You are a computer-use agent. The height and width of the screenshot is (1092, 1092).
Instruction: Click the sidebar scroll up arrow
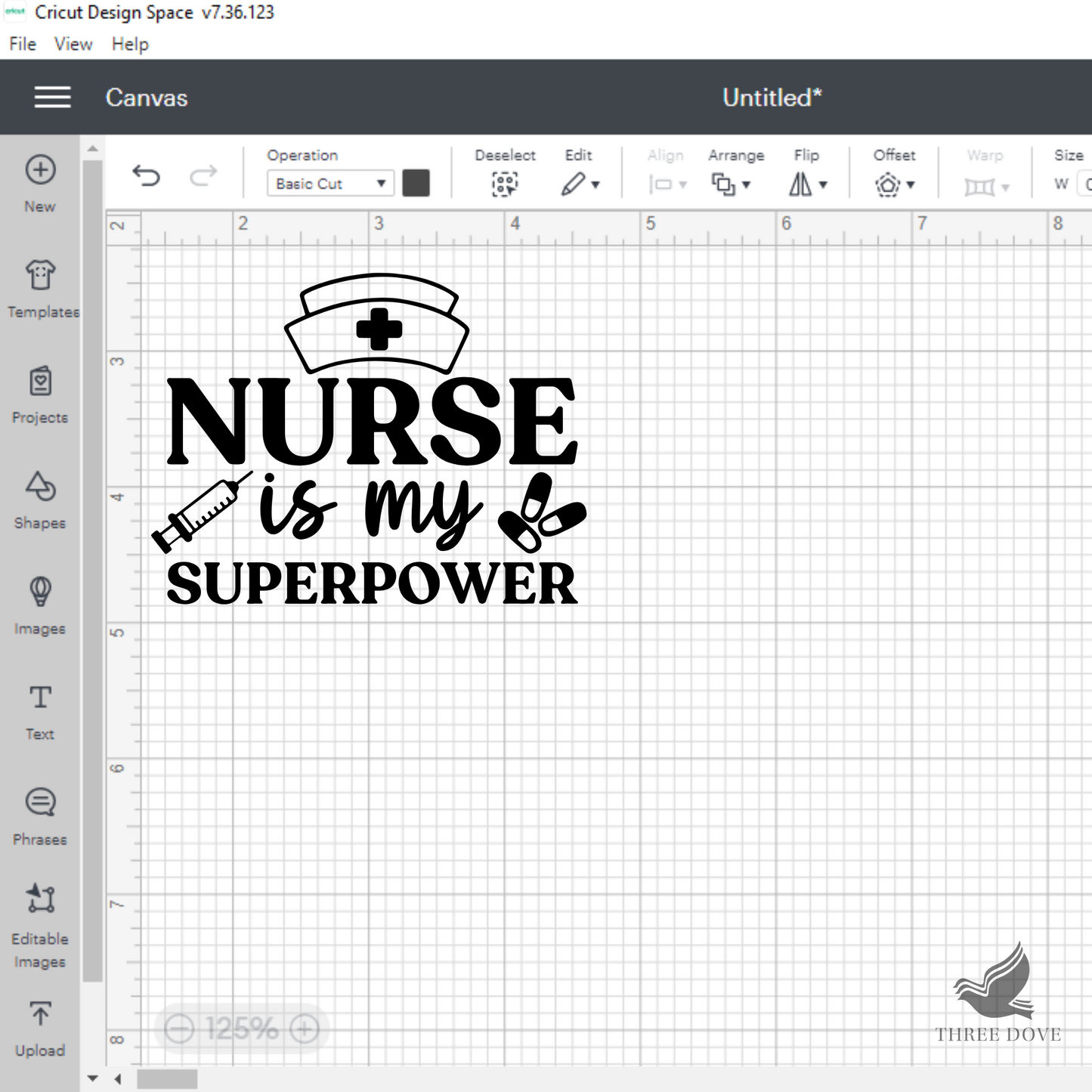pos(92,149)
